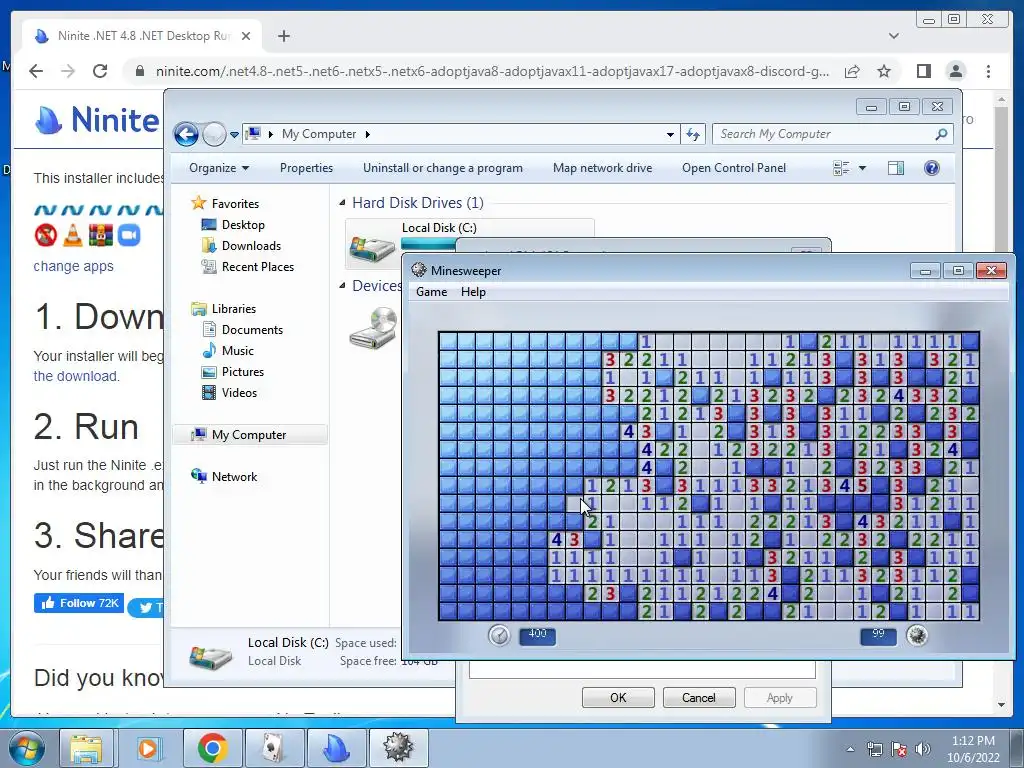This screenshot has width=1024, height=768.
Task: Open Google Chrome from taskbar
Action: coord(212,748)
